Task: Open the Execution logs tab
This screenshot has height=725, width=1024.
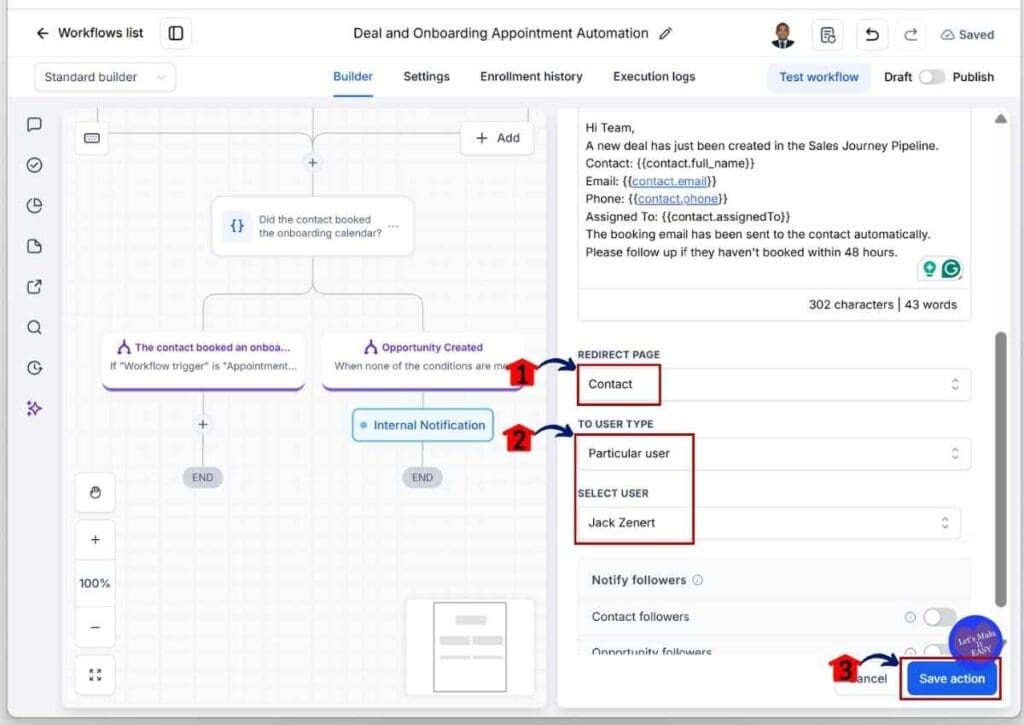Action: (x=654, y=76)
